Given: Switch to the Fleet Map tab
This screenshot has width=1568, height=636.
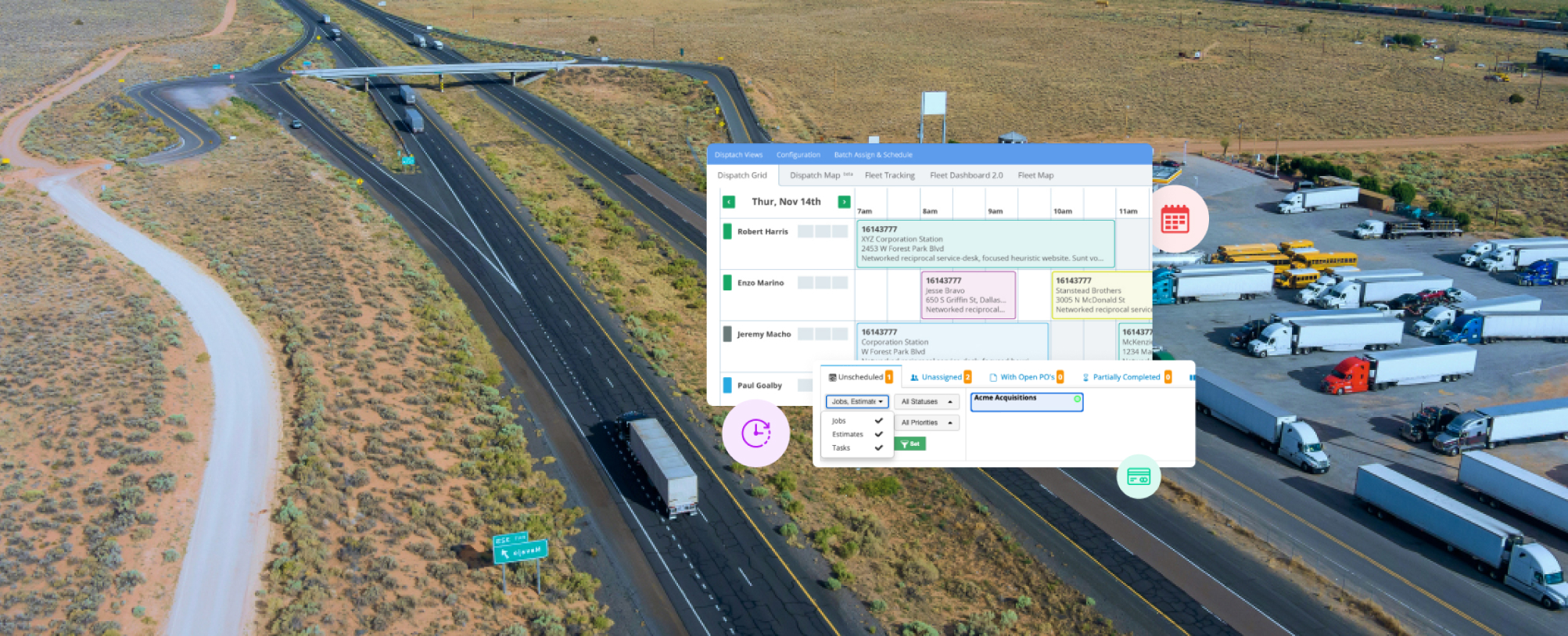Looking at the screenshot, I should (x=1035, y=175).
